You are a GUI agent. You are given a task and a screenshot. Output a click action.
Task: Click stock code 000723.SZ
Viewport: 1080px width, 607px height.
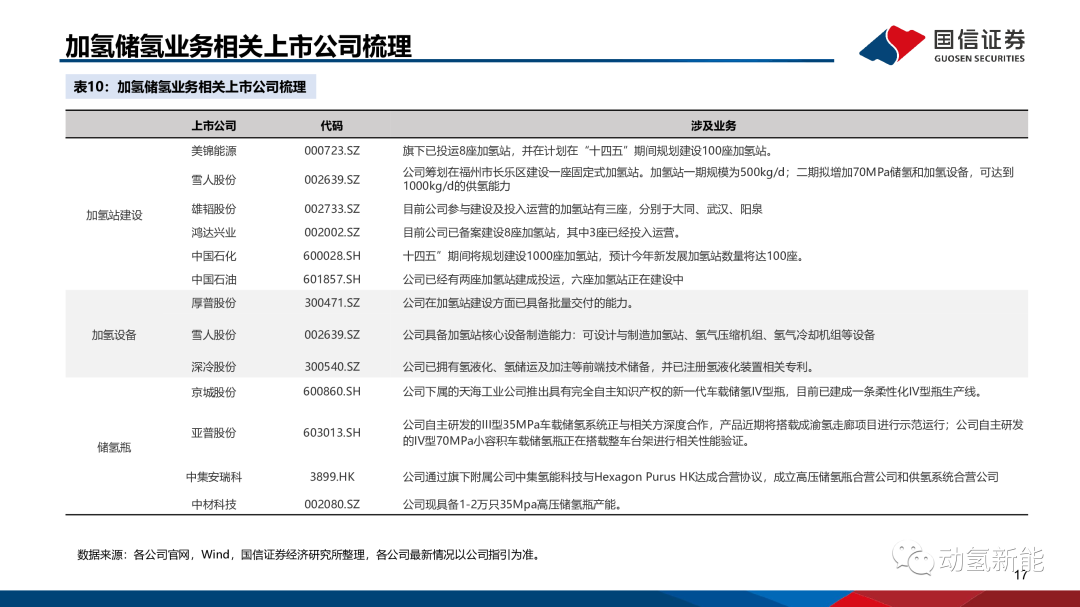coord(332,151)
